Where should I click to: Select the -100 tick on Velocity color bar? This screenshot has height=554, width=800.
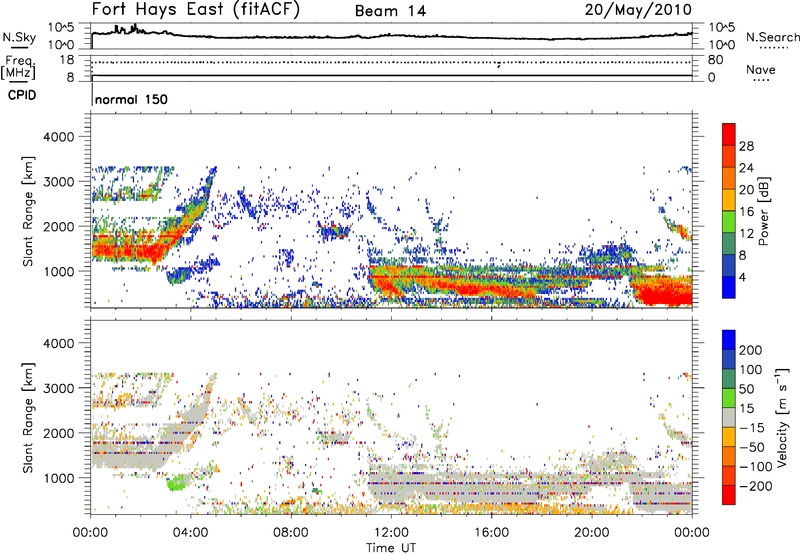(754, 467)
